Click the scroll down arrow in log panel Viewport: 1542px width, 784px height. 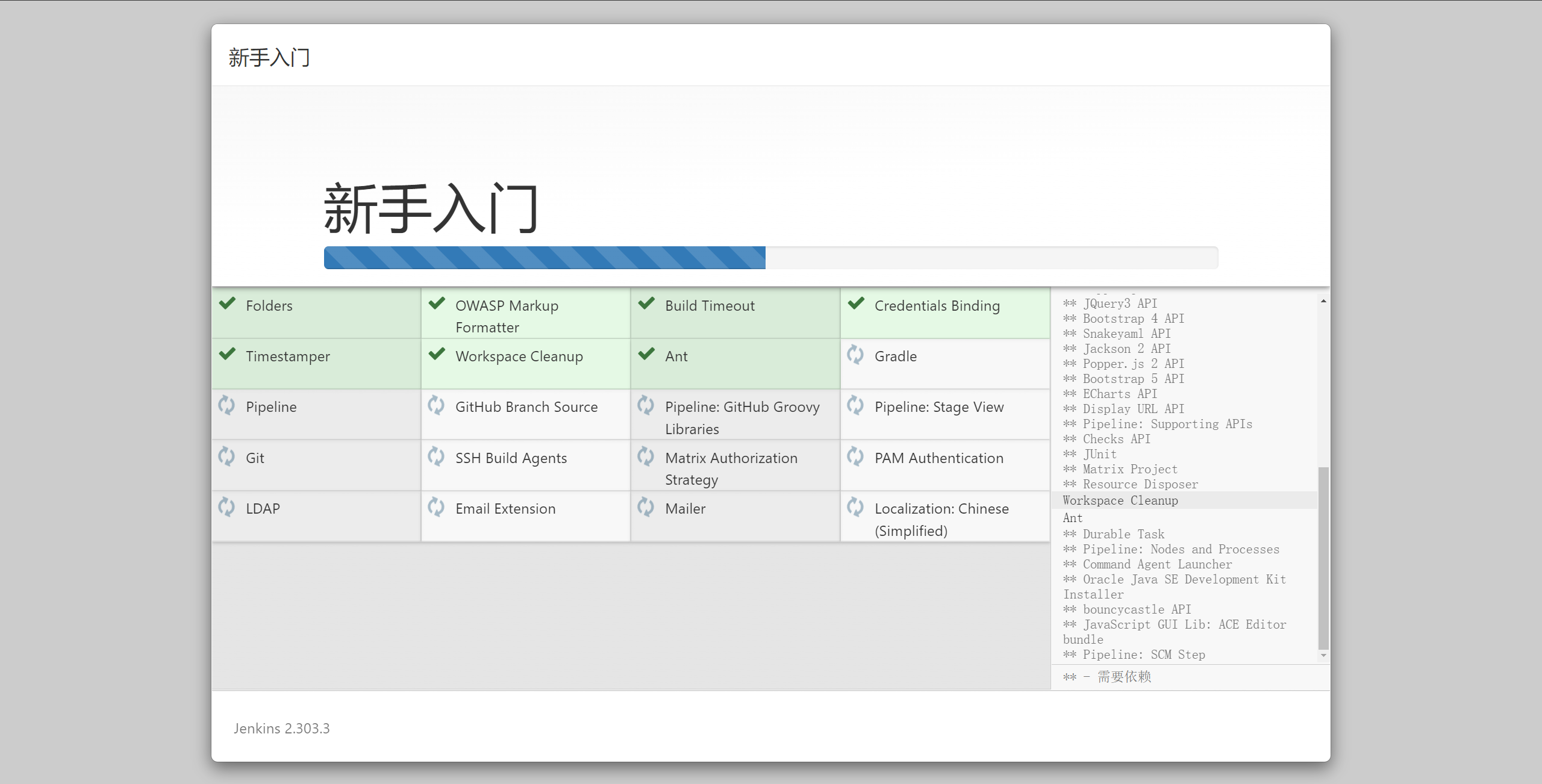tap(1323, 655)
